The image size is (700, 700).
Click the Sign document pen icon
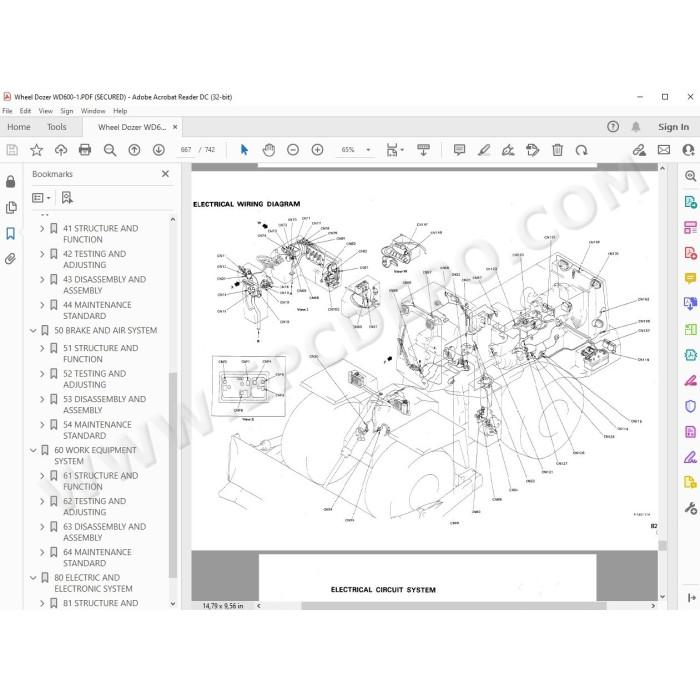pos(508,150)
